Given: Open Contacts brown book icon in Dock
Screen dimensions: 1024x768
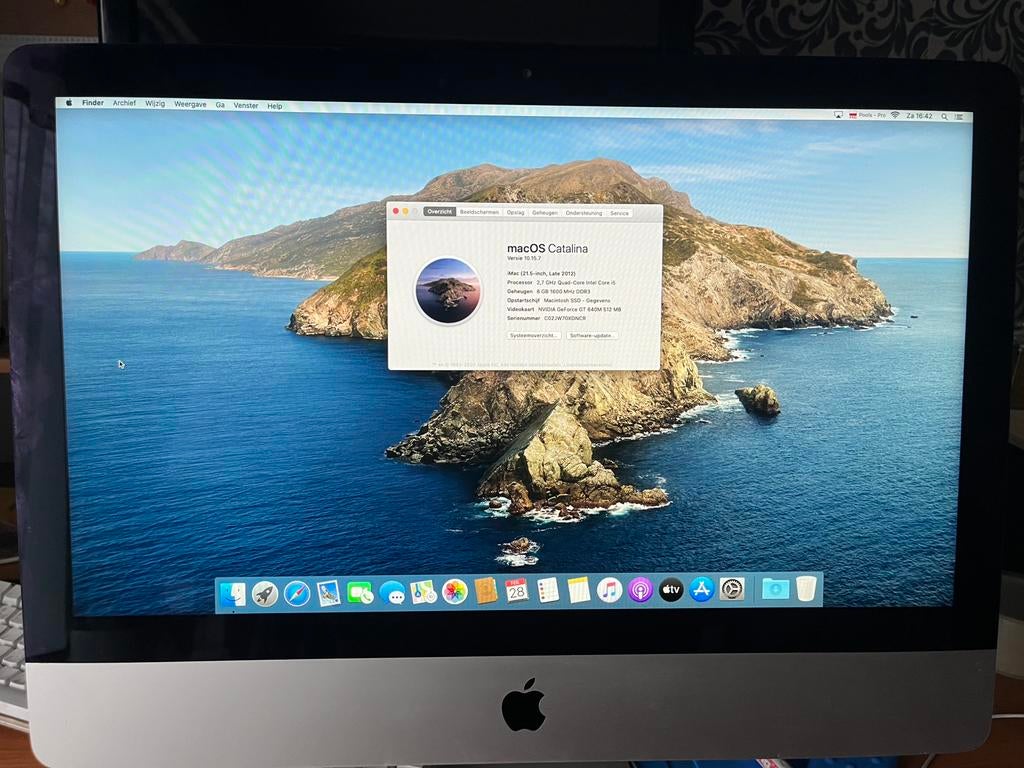Looking at the screenshot, I should pos(486,591).
